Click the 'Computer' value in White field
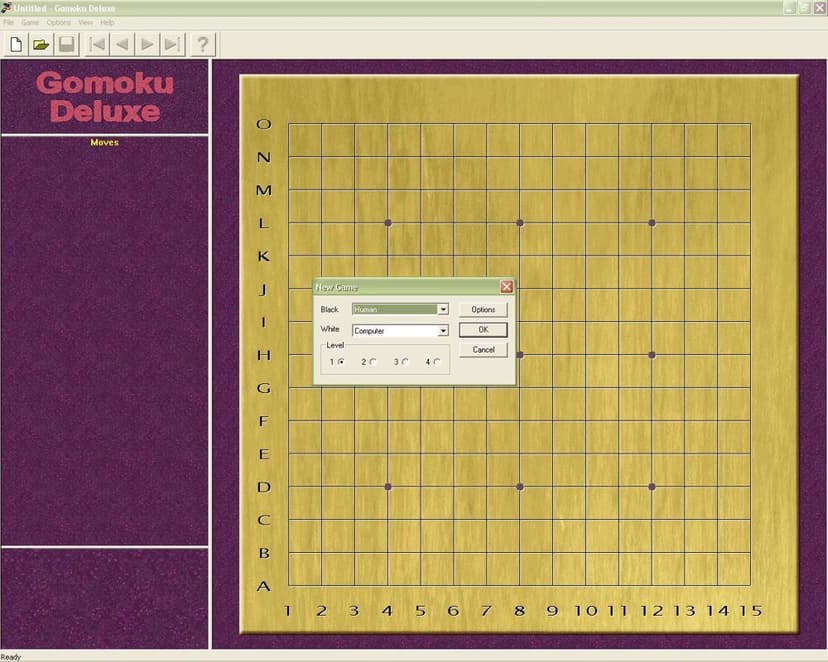The width and height of the screenshot is (828, 662). point(369,331)
